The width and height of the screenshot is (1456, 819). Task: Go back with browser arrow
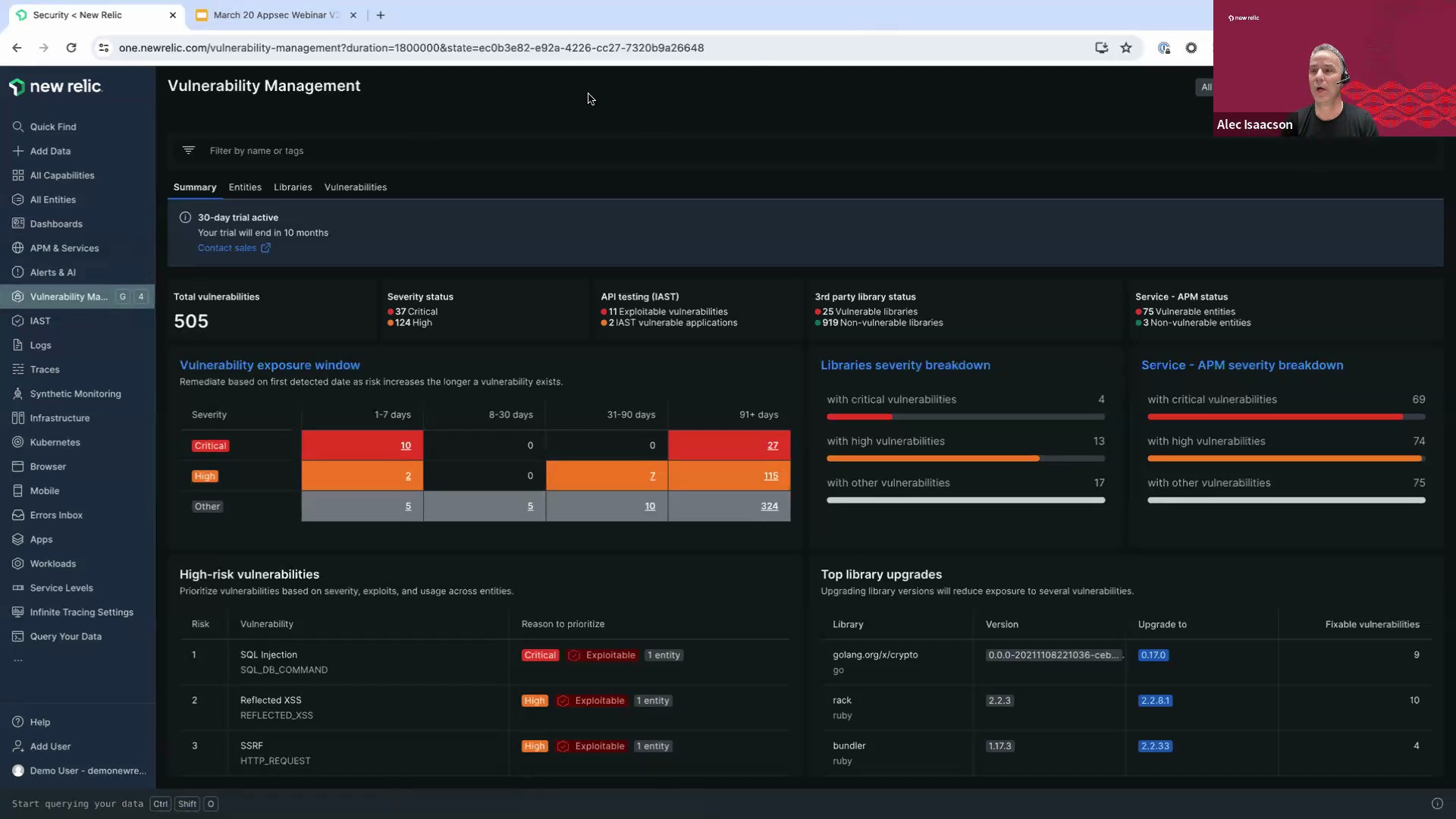(x=17, y=48)
